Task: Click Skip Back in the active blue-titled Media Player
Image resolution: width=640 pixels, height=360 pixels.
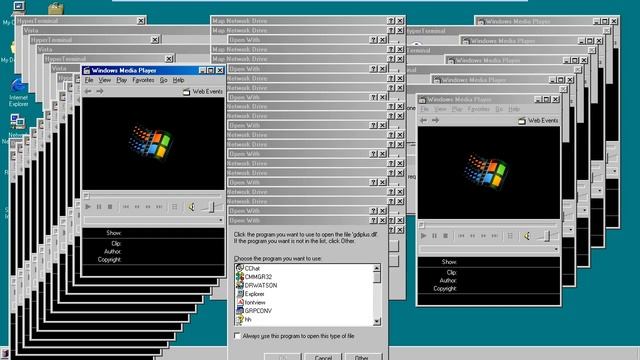Action: pos(126,207)
